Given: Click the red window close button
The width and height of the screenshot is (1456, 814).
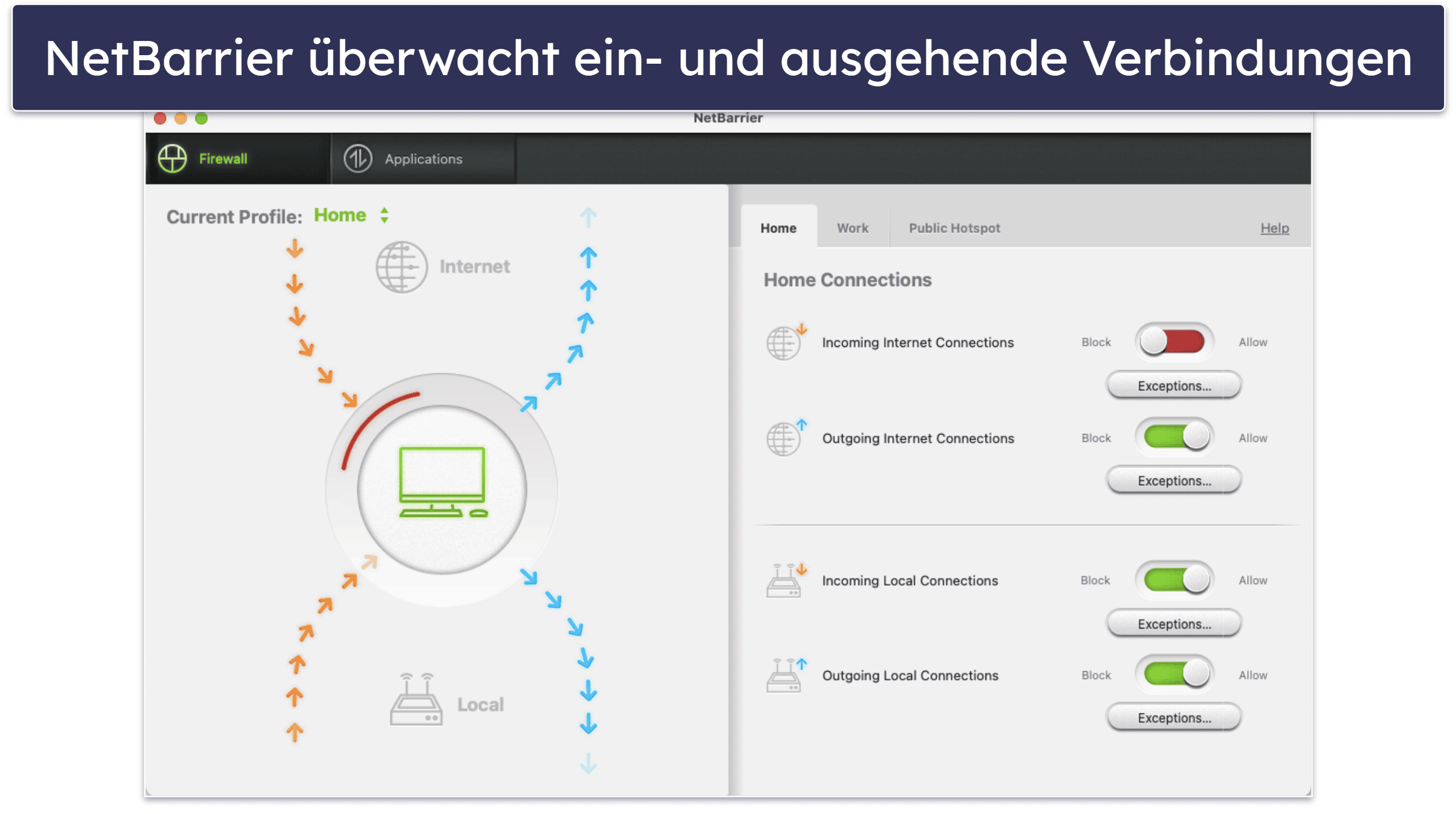Looking at the screenshot, I should tap(160, 118).
